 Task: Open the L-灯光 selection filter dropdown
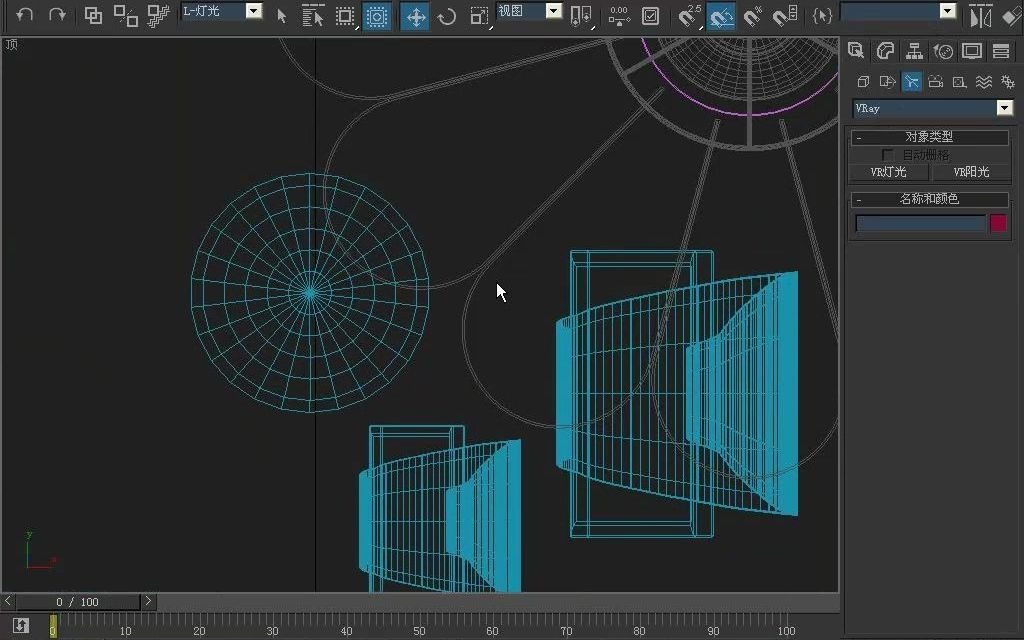point(252,12)
